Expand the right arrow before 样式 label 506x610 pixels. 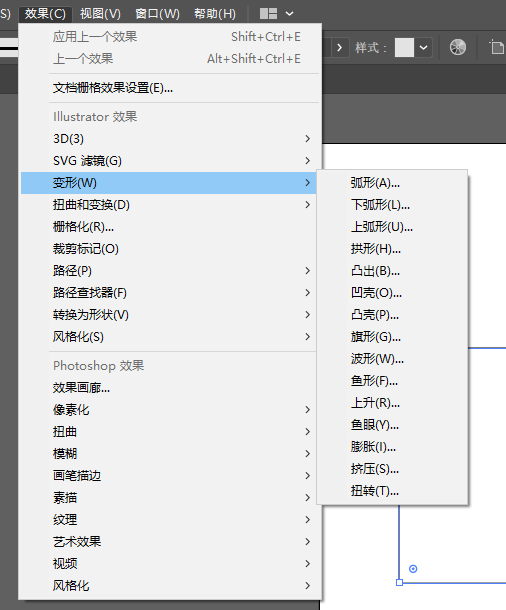pos(340,48)
